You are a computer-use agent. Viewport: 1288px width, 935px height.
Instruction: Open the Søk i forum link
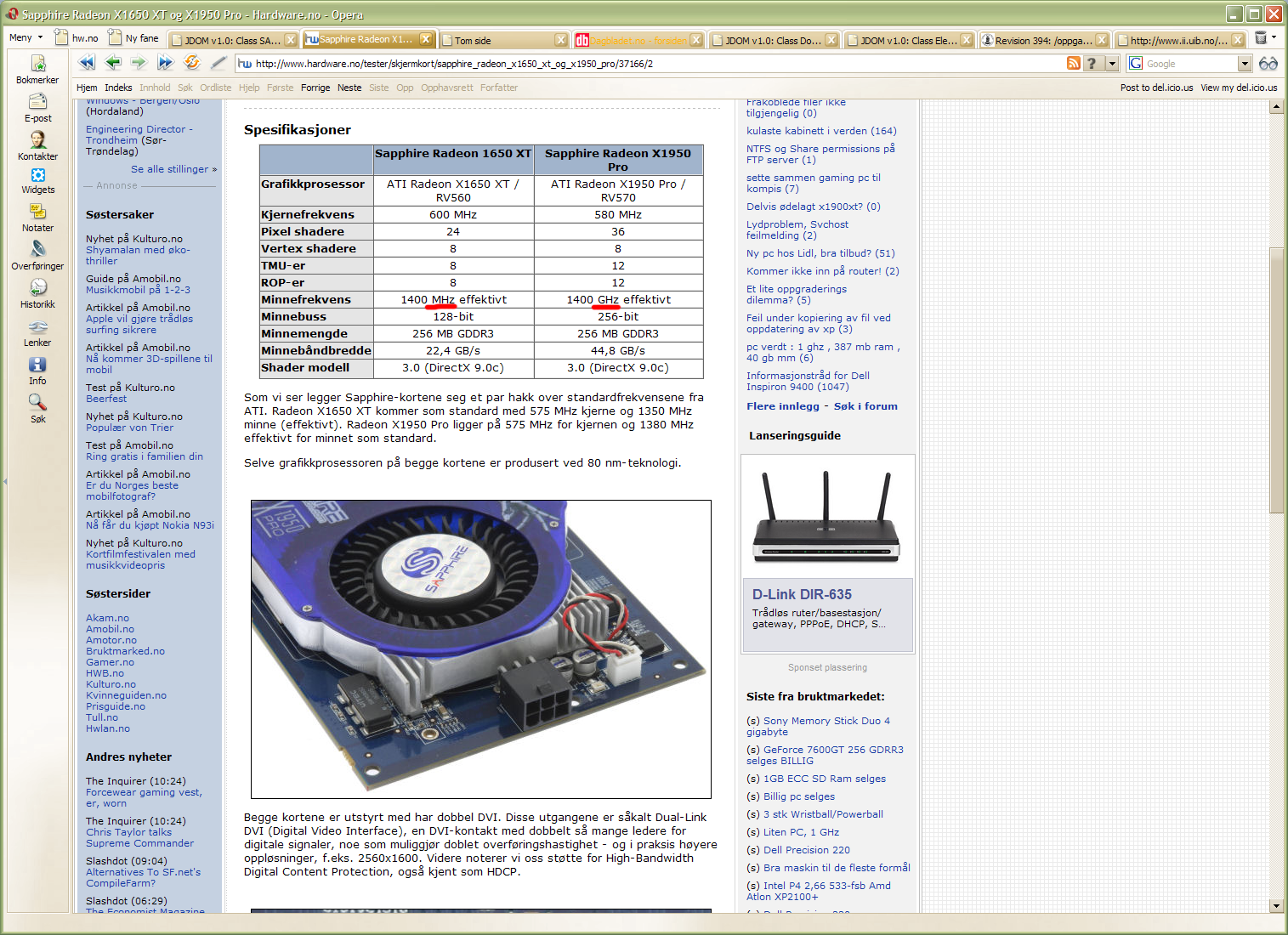(x=865, y=406)
